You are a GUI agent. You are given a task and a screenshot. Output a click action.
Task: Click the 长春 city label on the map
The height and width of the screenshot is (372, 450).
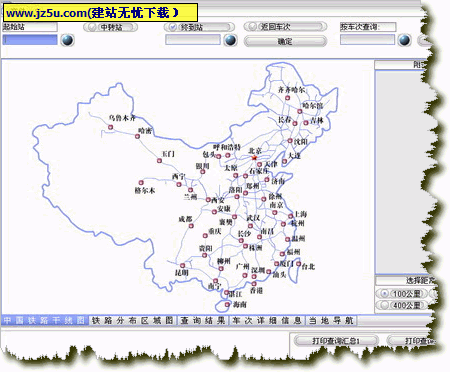(x=285, y=119)
